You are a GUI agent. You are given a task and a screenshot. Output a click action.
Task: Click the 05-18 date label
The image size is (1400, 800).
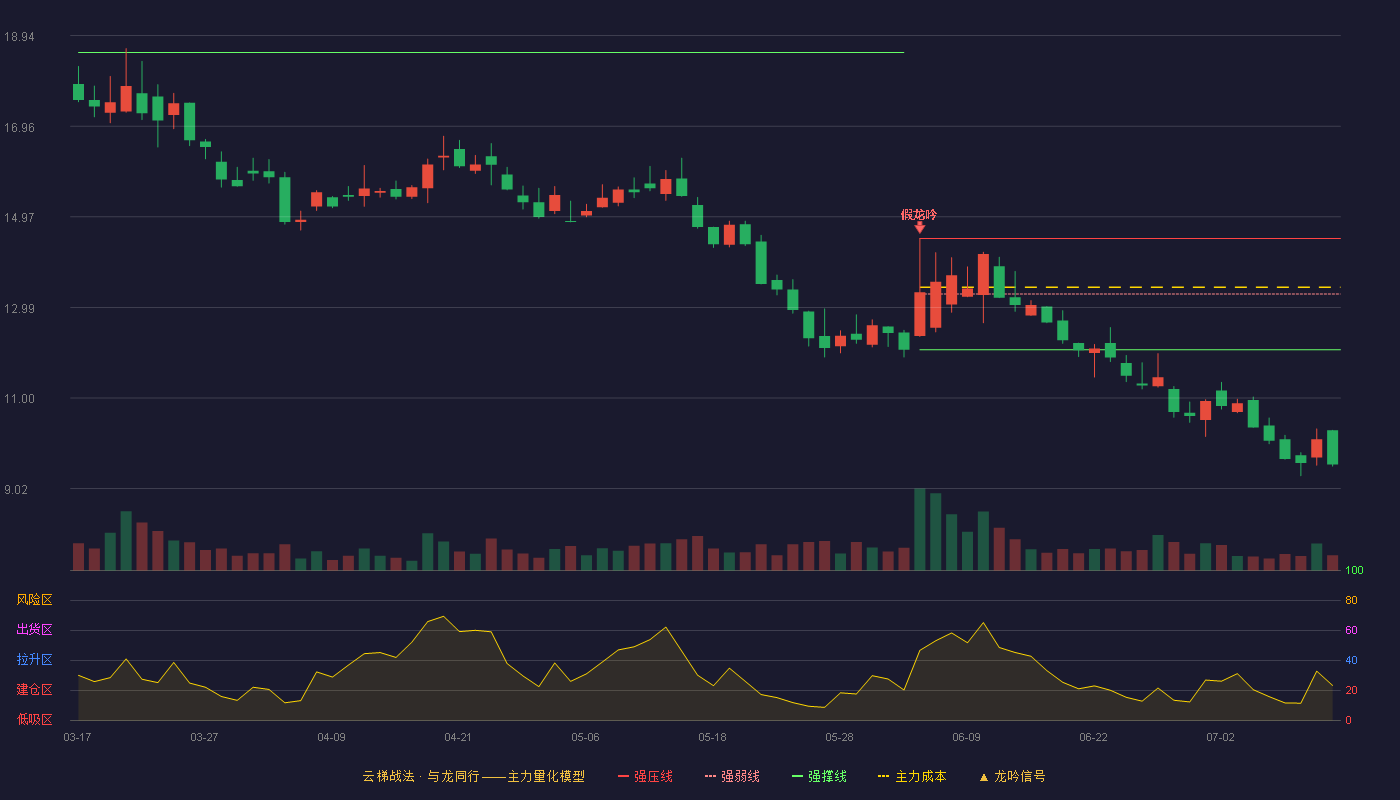click(712, 737)
